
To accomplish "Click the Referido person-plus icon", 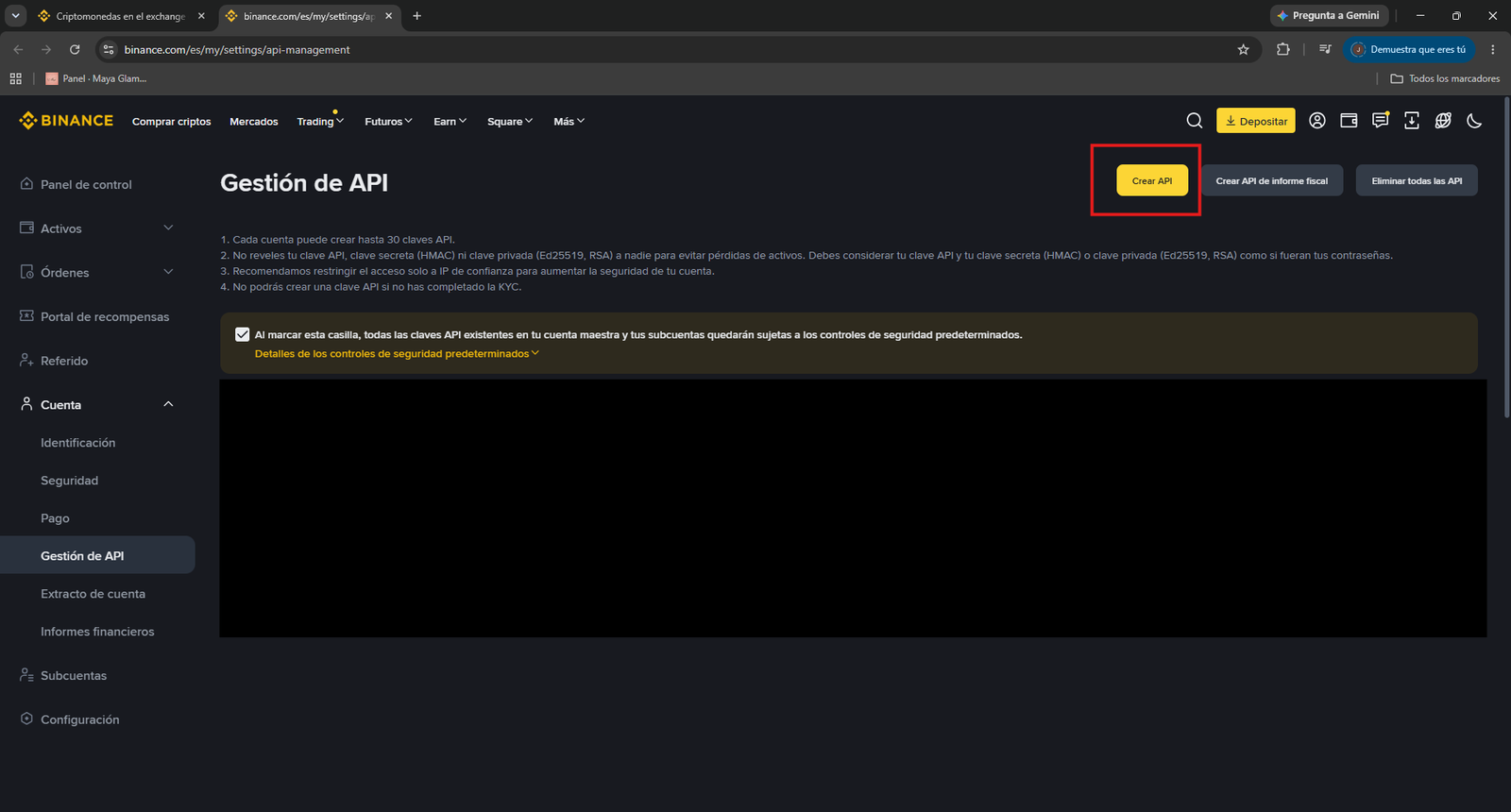I will (x=26, y=360).
